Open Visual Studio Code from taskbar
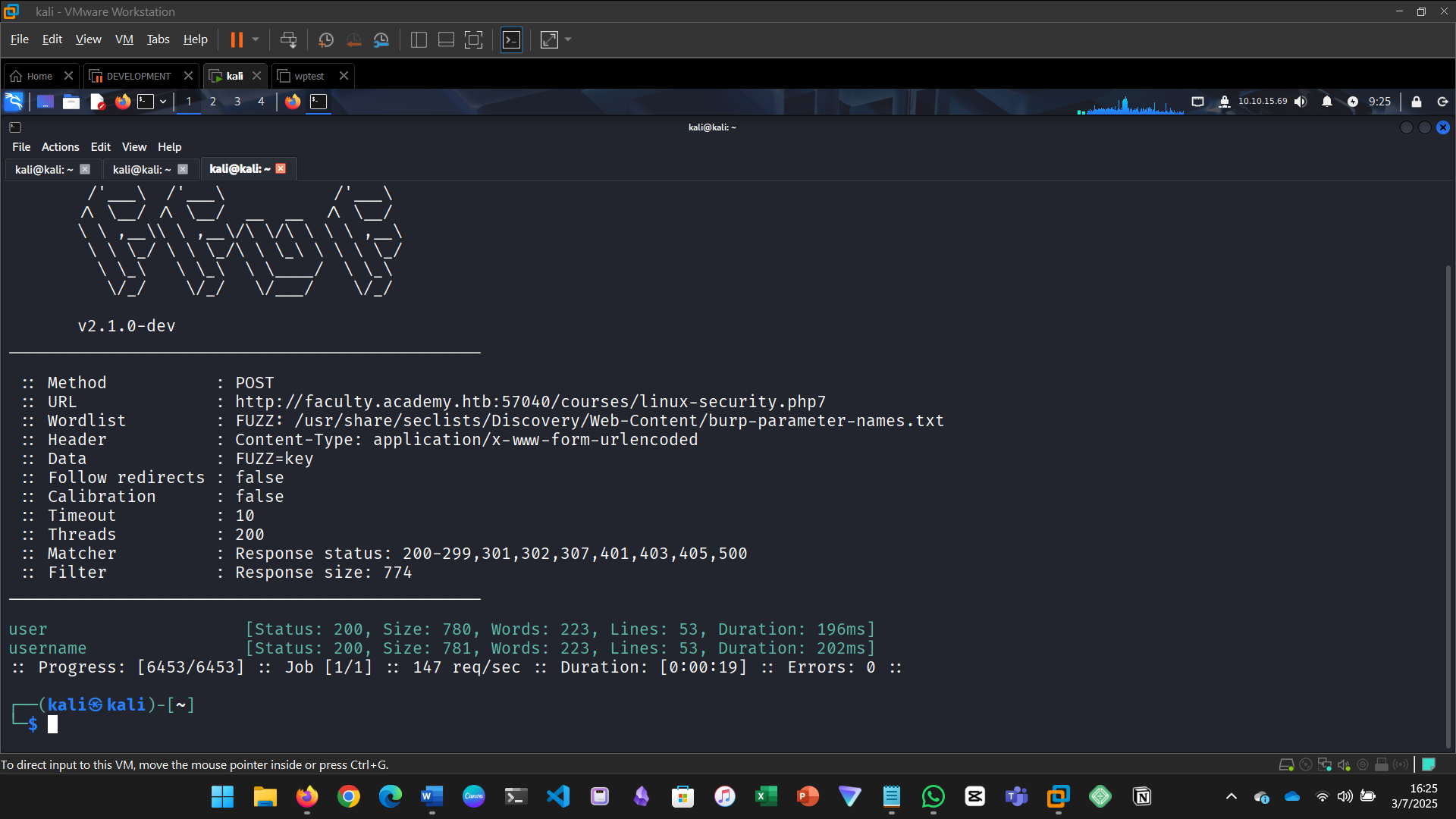The height and width of the screenshot is (819, 1456). (558, 796)
